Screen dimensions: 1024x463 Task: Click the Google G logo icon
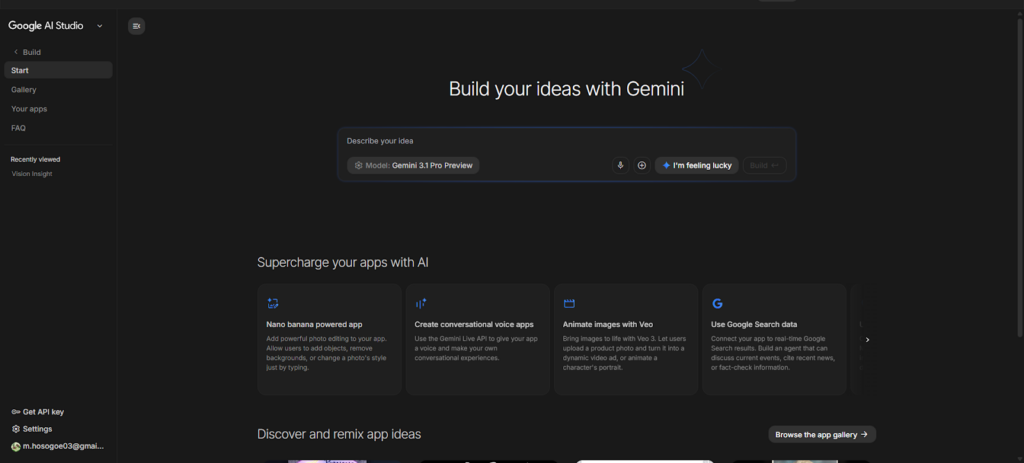tap(717, 304)
